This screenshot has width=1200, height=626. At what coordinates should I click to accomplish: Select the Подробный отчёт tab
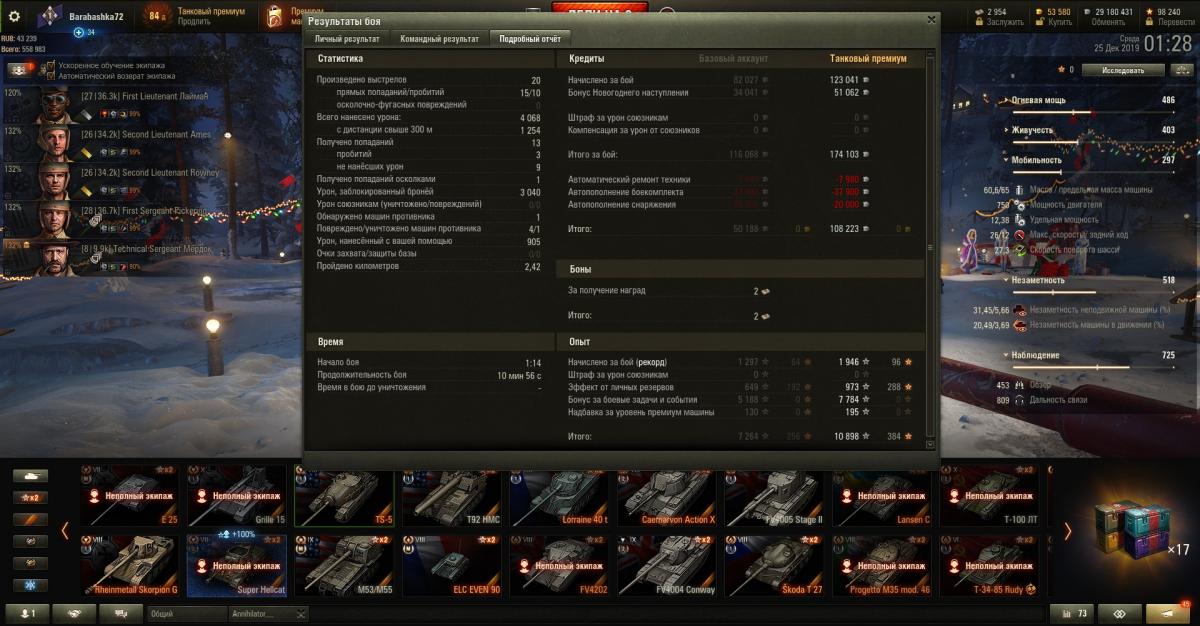tap(530, 39)
